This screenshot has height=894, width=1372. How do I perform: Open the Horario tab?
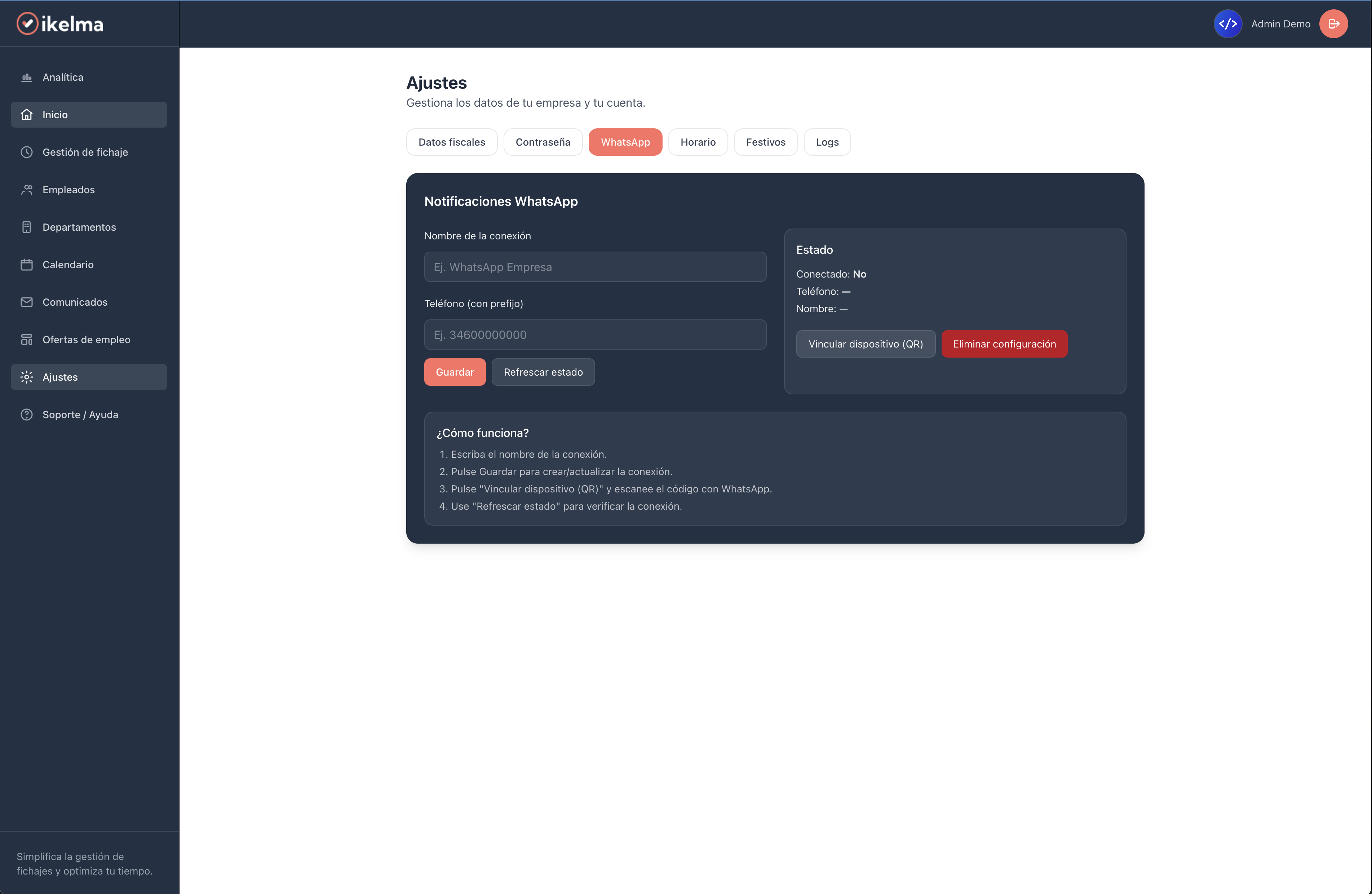click(698, 142)
